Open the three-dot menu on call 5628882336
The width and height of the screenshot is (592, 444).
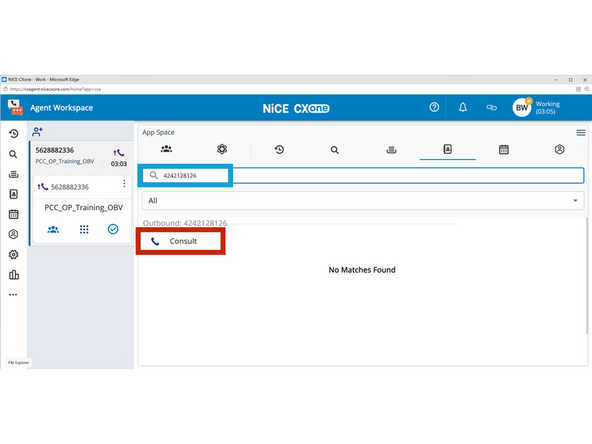(x=124, y=183)
